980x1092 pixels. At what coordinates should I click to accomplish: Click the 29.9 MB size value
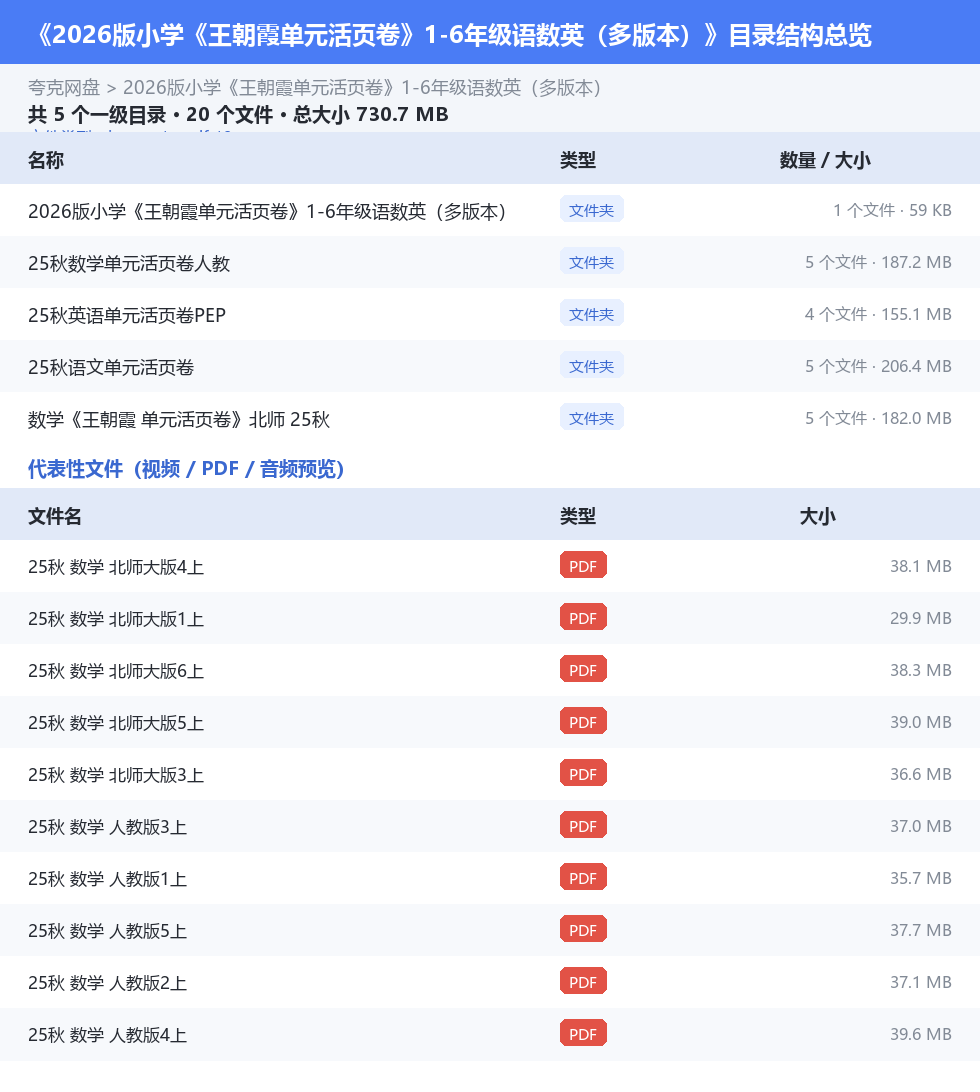click(921, 618)
